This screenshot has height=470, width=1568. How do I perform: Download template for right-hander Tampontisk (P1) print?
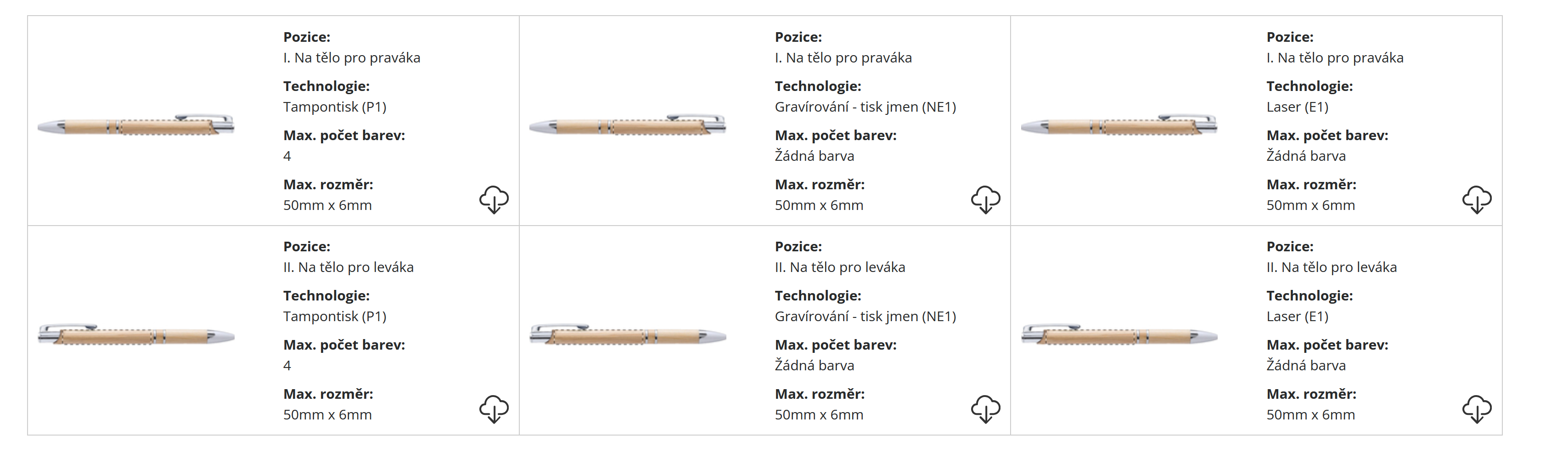click(x=494, y=200)
